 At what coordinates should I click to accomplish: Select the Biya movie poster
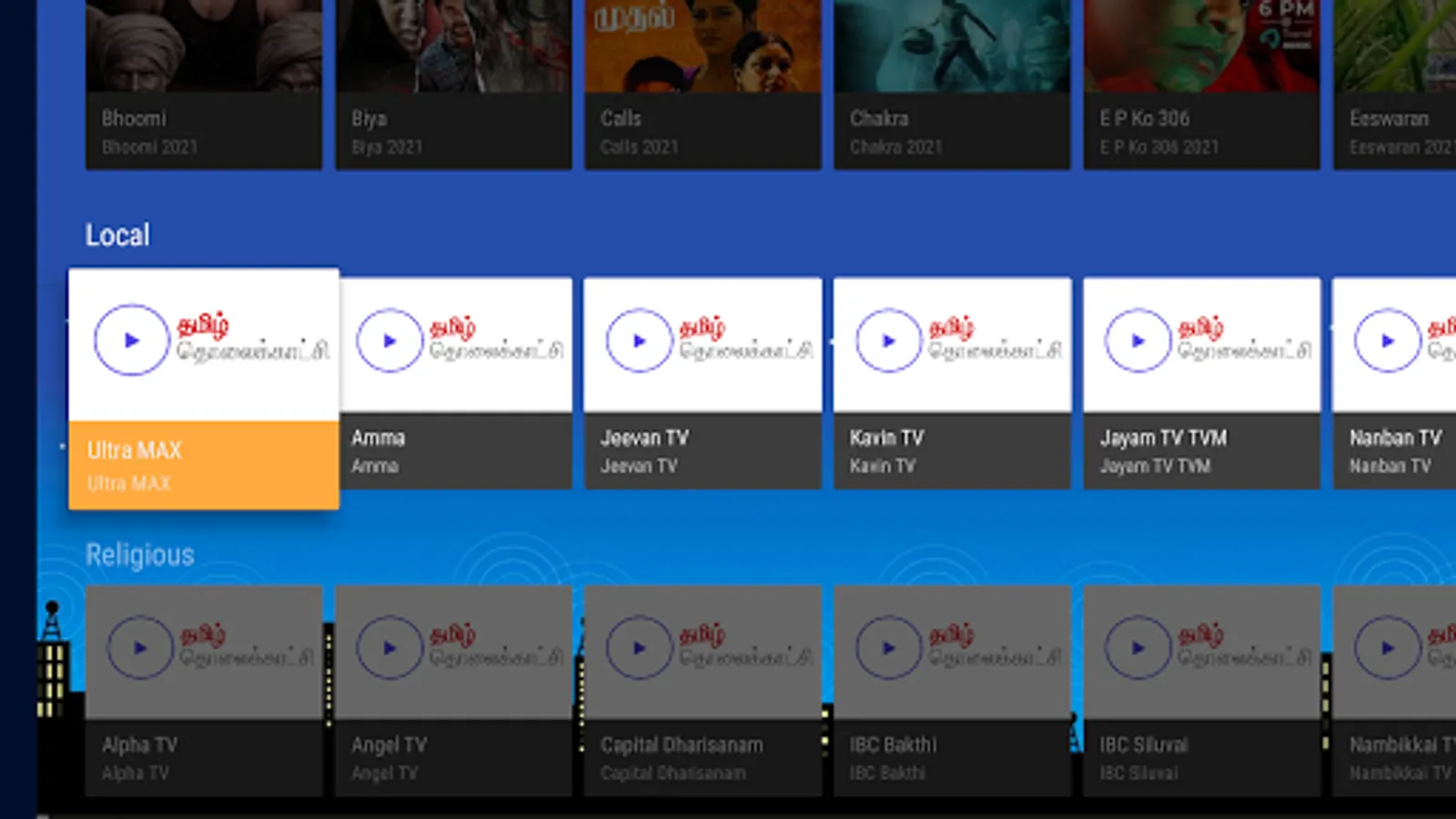tap(453, 45)
